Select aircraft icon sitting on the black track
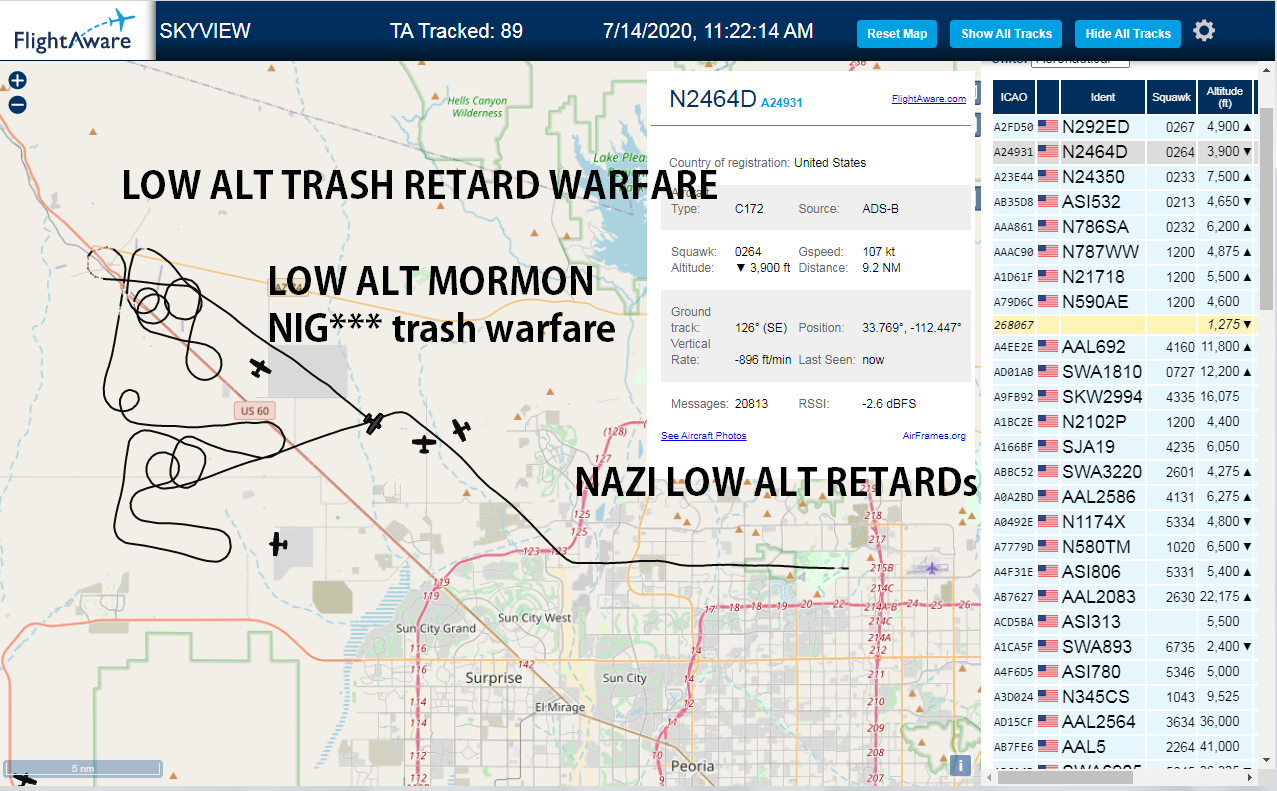Screen dimensions: 1277x791 374,424
